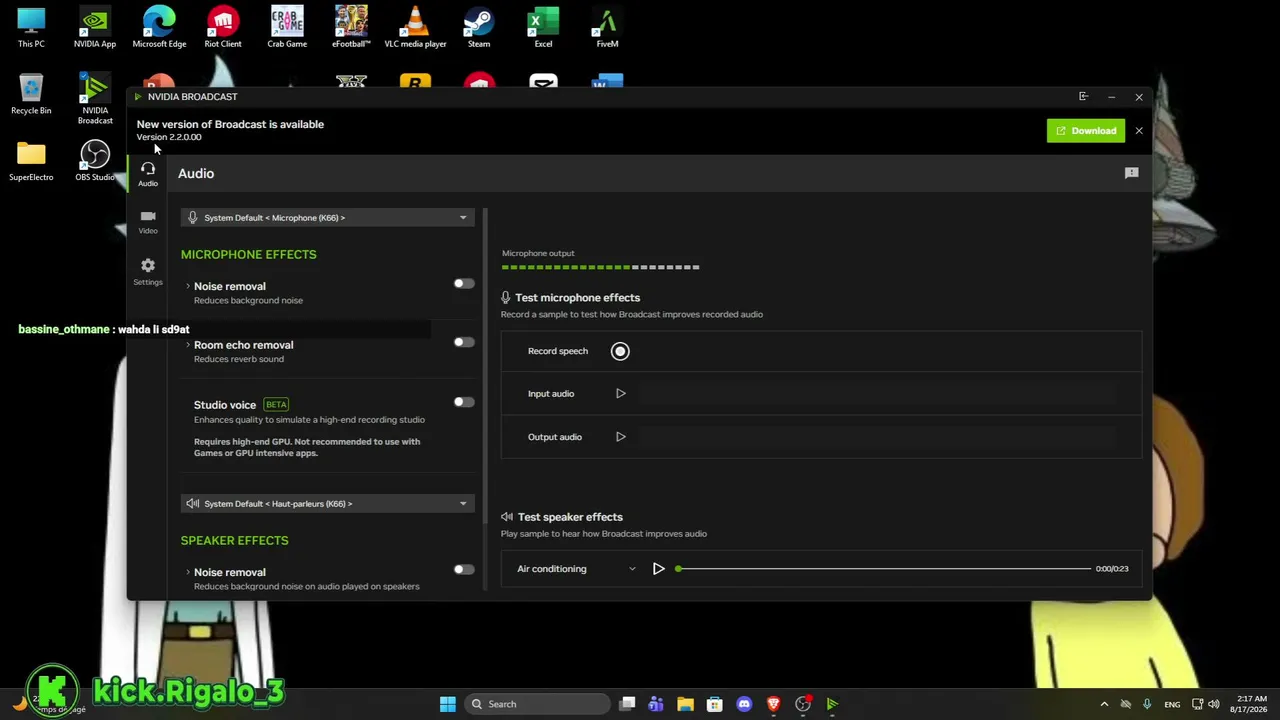Play the Output audio sample

coord(620,437)
